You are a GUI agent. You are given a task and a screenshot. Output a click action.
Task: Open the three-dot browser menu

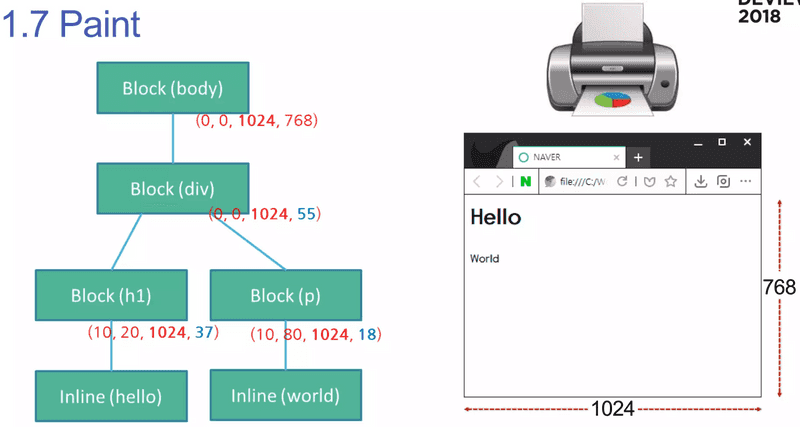(x=746, y=182)
